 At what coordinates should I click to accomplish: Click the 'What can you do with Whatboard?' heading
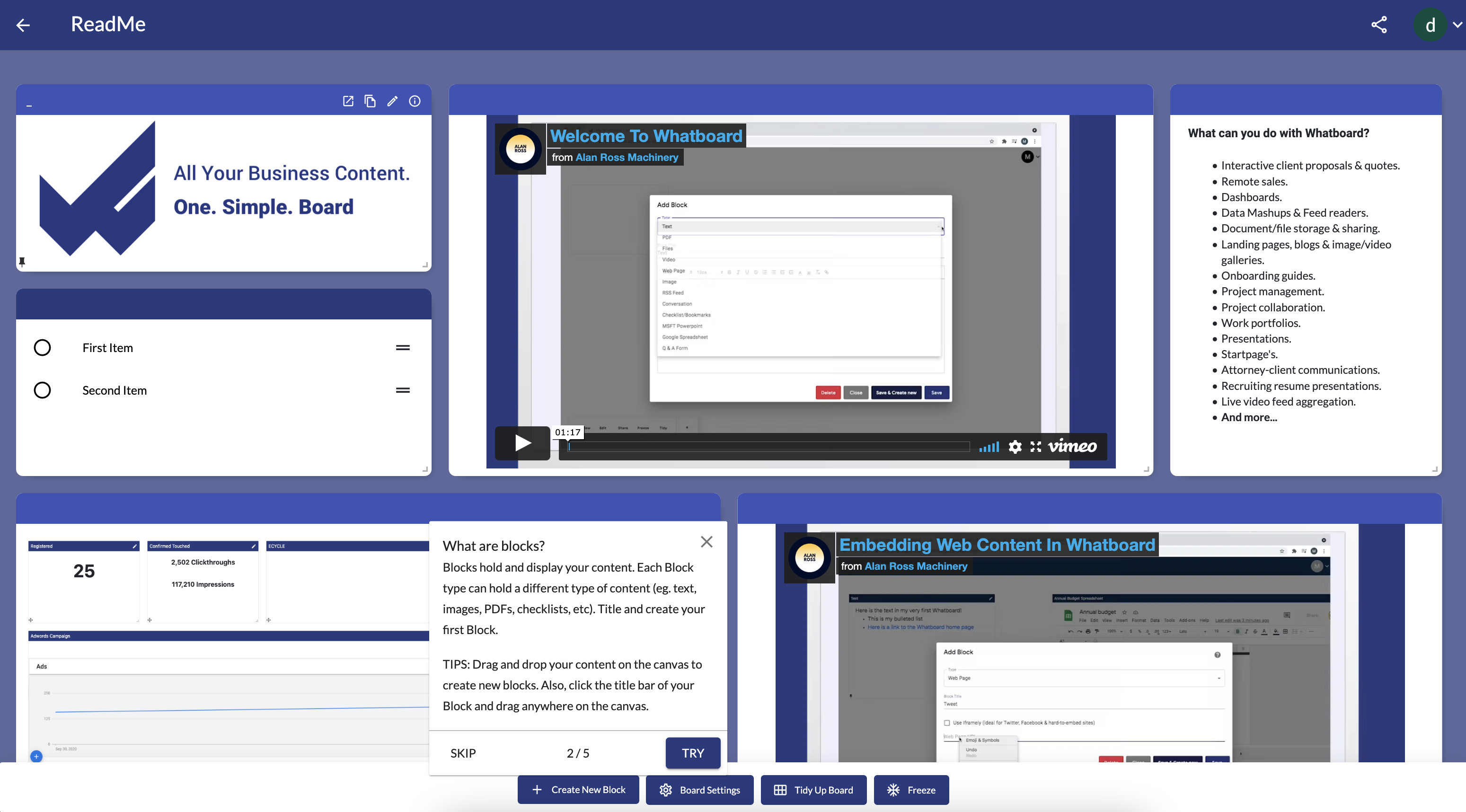click(x=1278, y=133)
